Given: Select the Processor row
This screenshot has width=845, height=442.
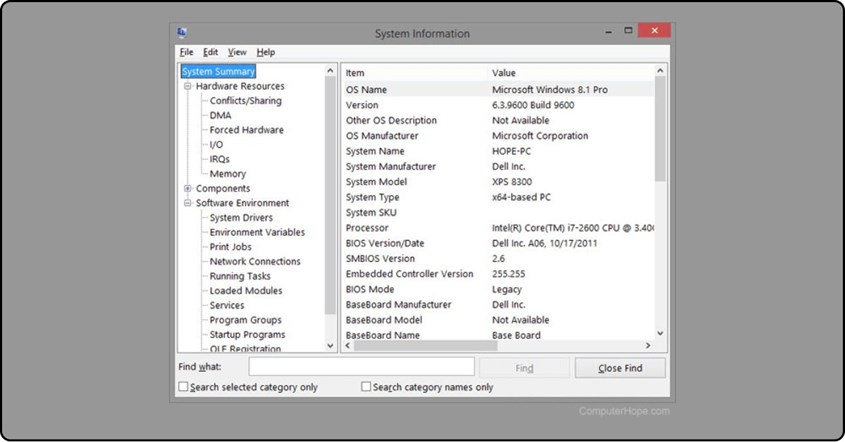Looking at the screenshot, I should click(498, 228).
